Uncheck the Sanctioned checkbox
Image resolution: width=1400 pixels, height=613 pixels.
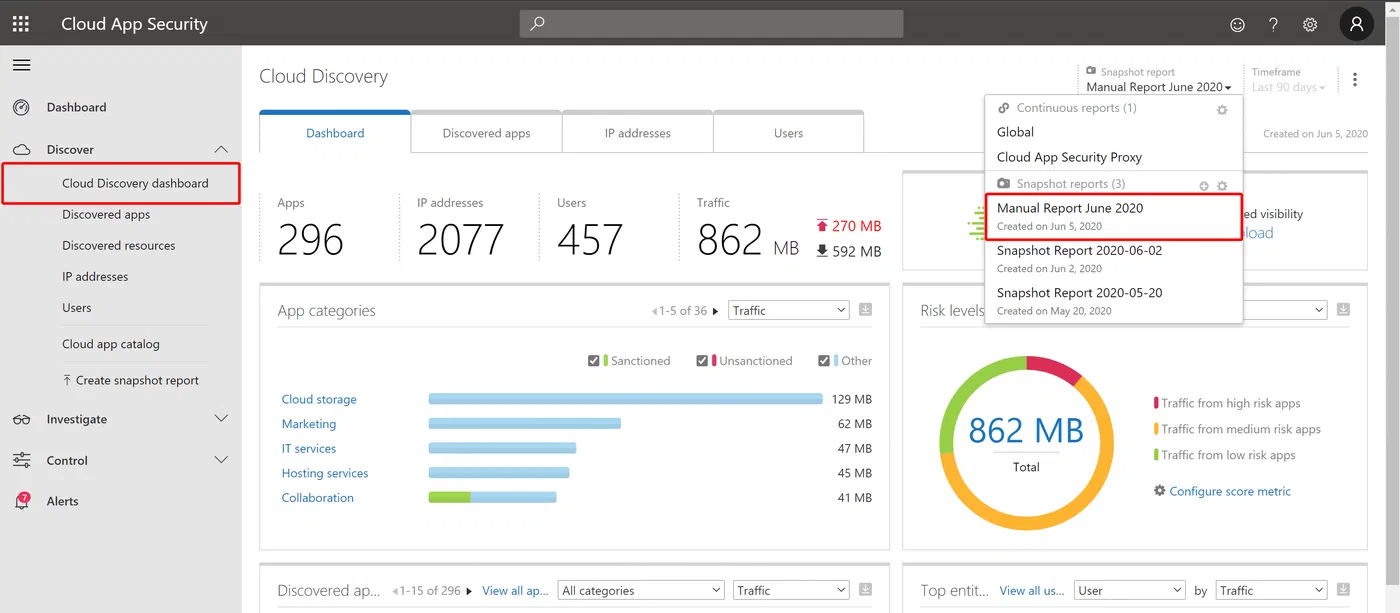(594, 361)
